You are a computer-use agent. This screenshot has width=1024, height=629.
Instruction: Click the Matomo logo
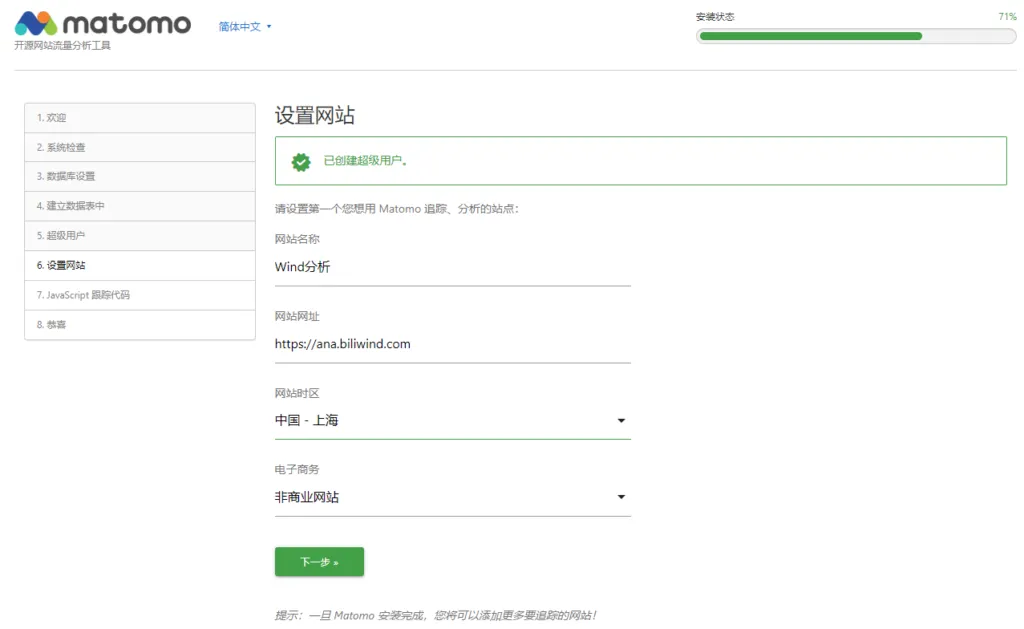pyautogui.click(x=103, y=24)
